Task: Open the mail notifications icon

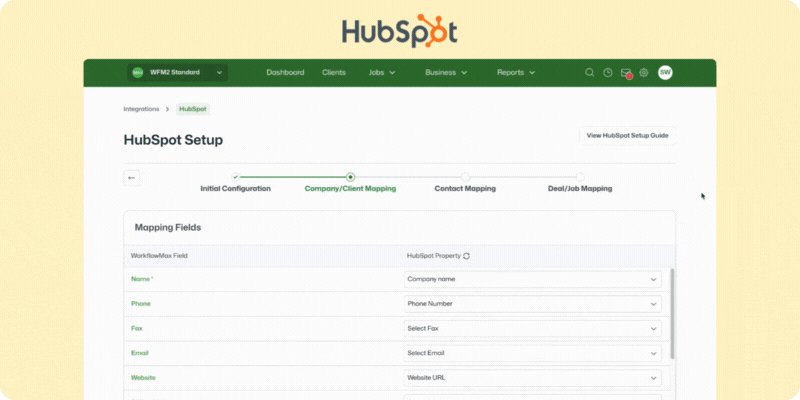Action: 626,73
